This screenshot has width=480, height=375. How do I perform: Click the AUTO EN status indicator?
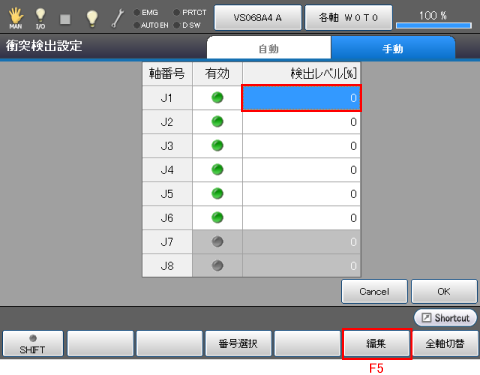[x=151, y=25]
